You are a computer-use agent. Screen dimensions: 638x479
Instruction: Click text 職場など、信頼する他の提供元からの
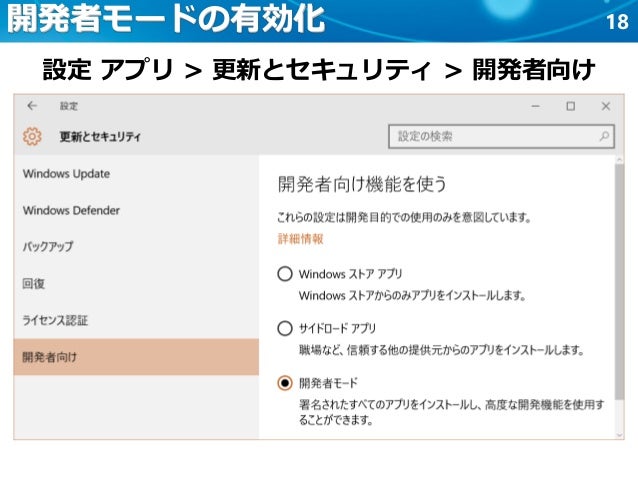point(384,350)
